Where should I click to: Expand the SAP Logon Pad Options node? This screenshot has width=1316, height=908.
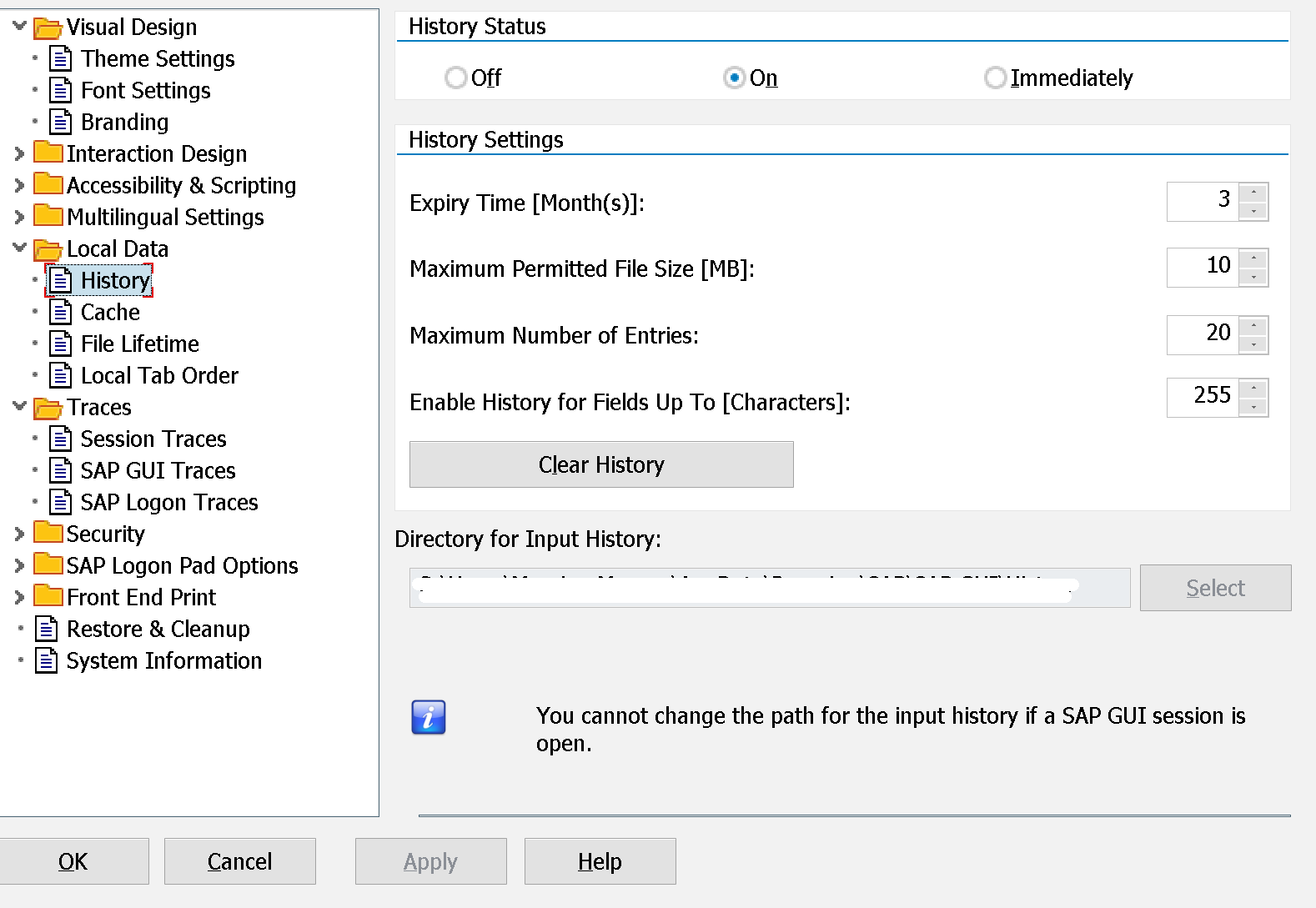coord(19,565)
